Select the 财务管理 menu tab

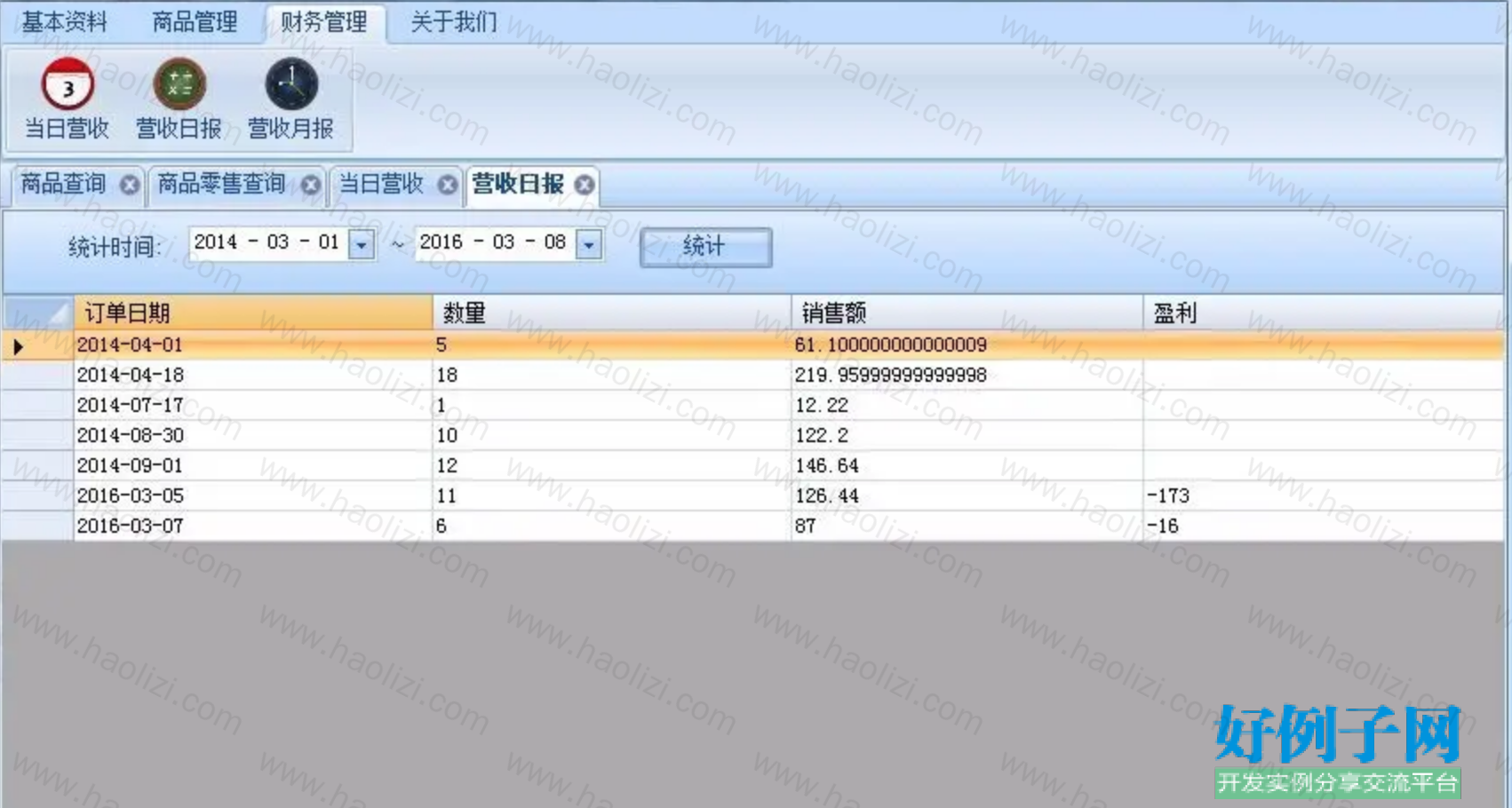coord(324,21)
